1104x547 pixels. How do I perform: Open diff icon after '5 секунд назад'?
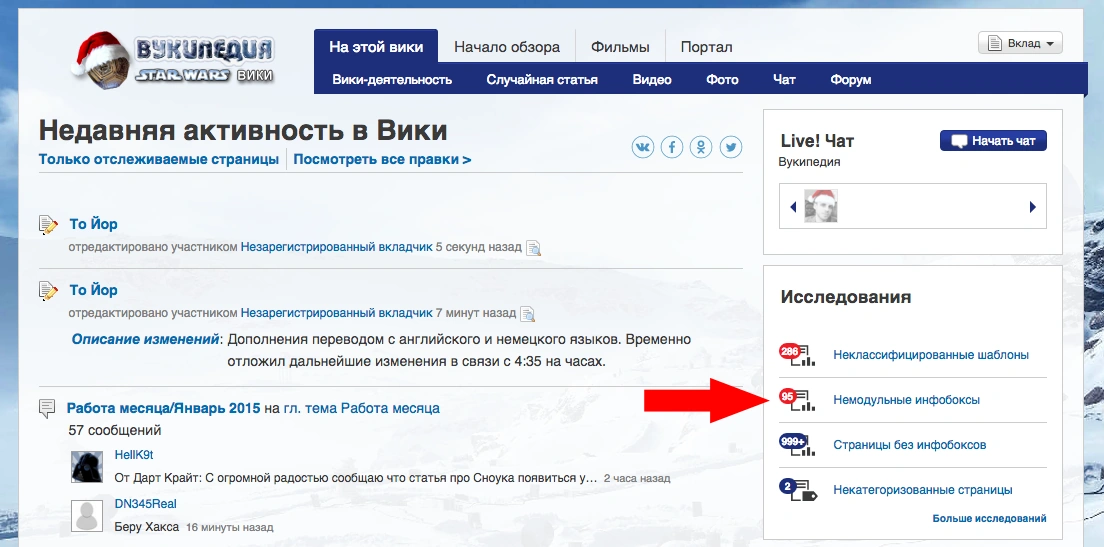(534, 248)
